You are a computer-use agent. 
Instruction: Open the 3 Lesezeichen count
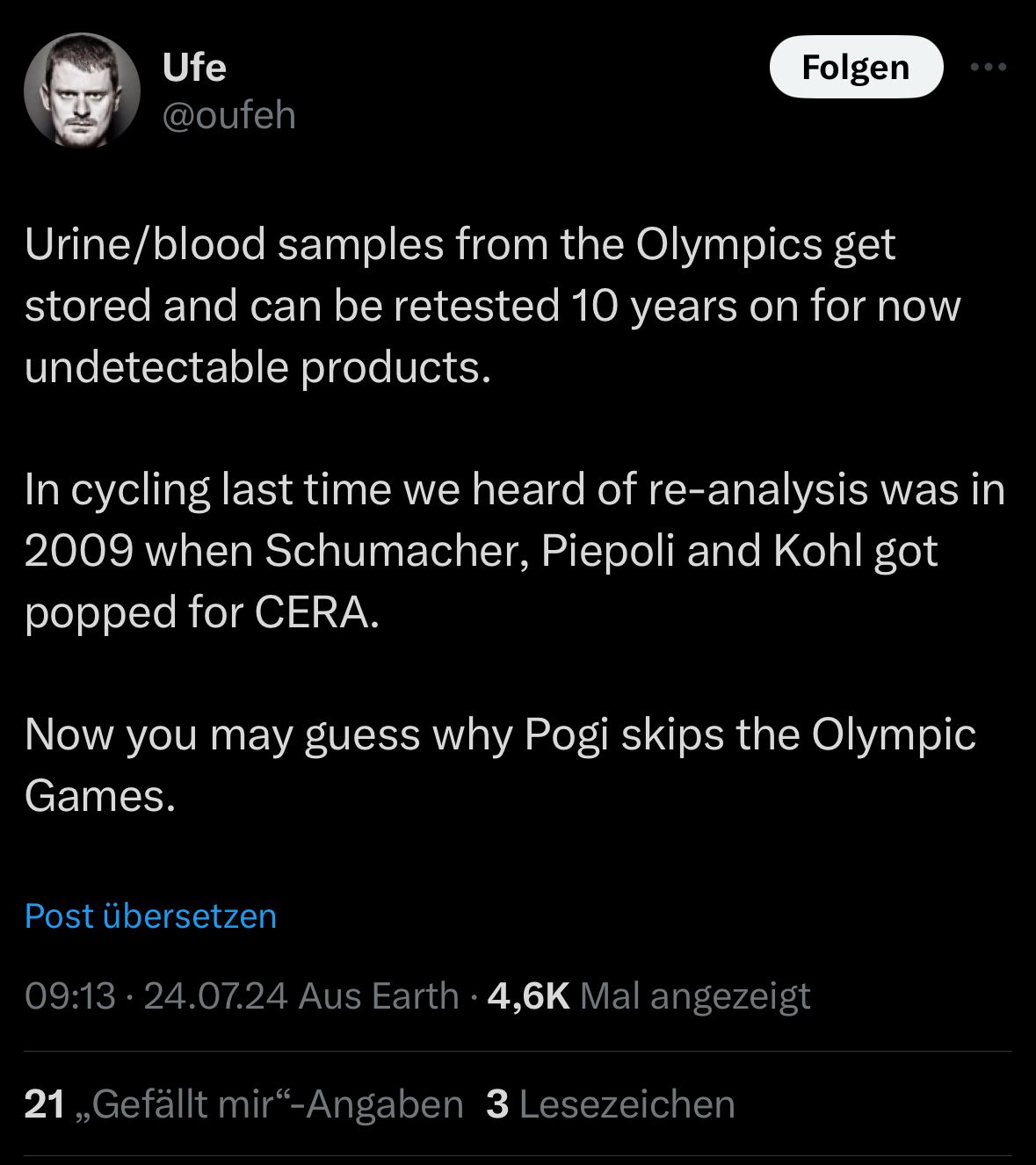pyautogui.click(x=610, y=1104)
